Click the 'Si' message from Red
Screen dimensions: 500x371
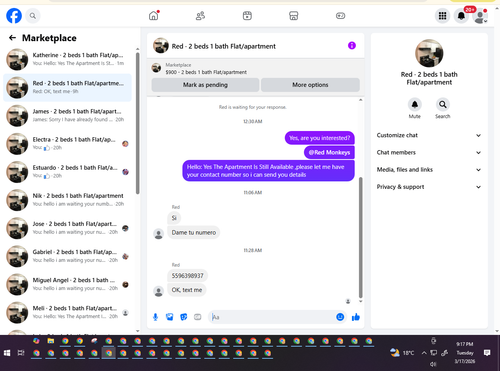174,218
